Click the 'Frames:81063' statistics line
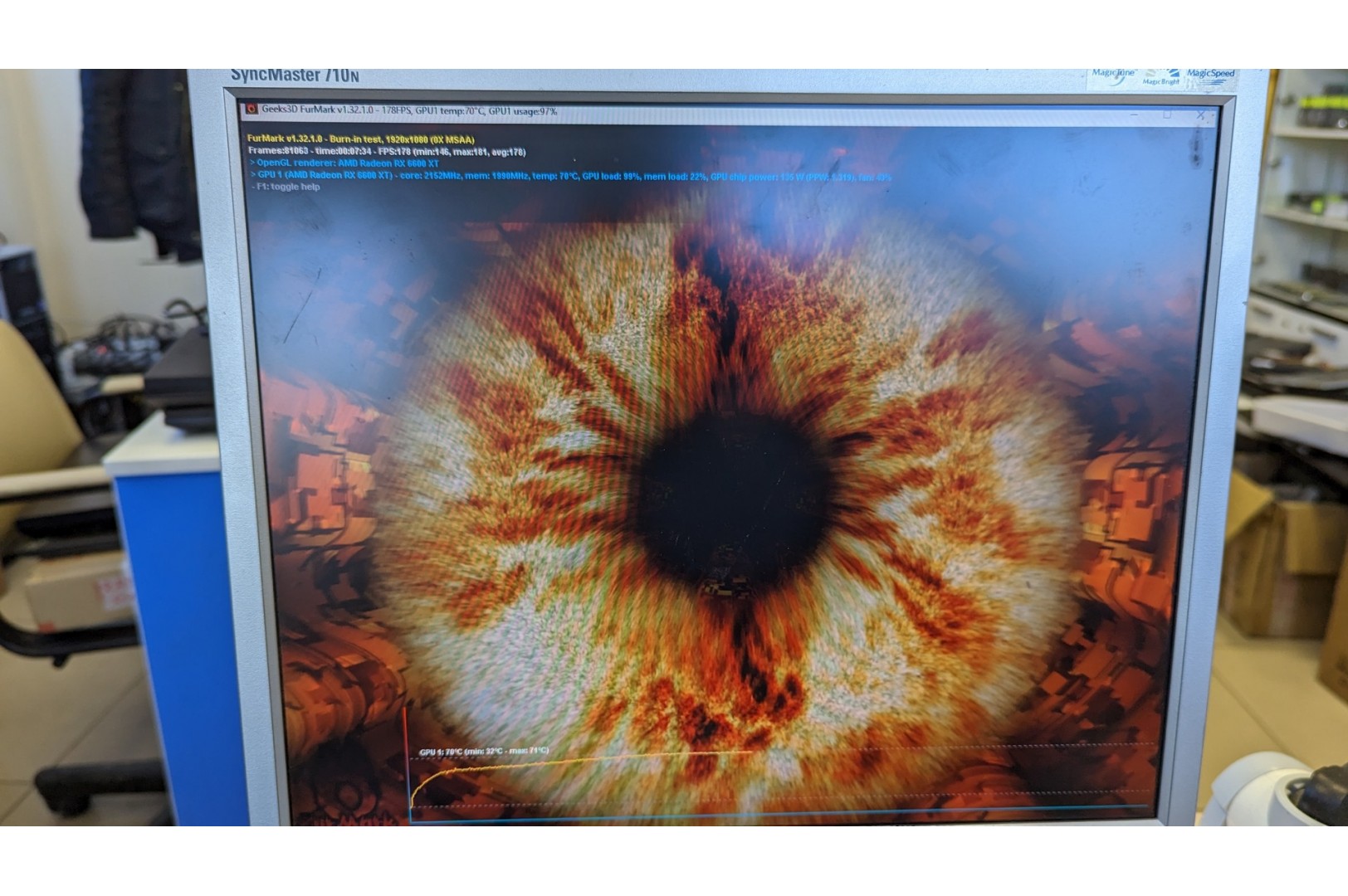Screen dimensions: 1348x896 click(387, 152)
